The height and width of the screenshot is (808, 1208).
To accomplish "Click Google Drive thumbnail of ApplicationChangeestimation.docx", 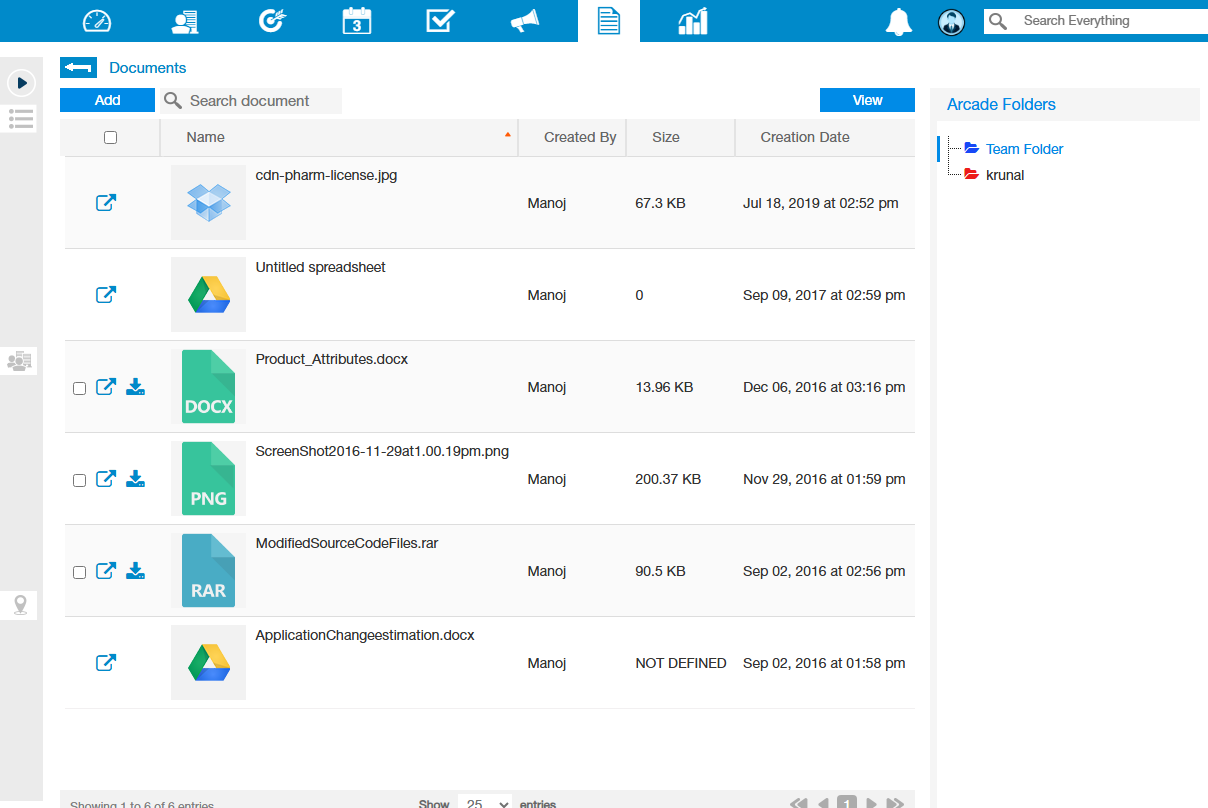I will [208, 663].
